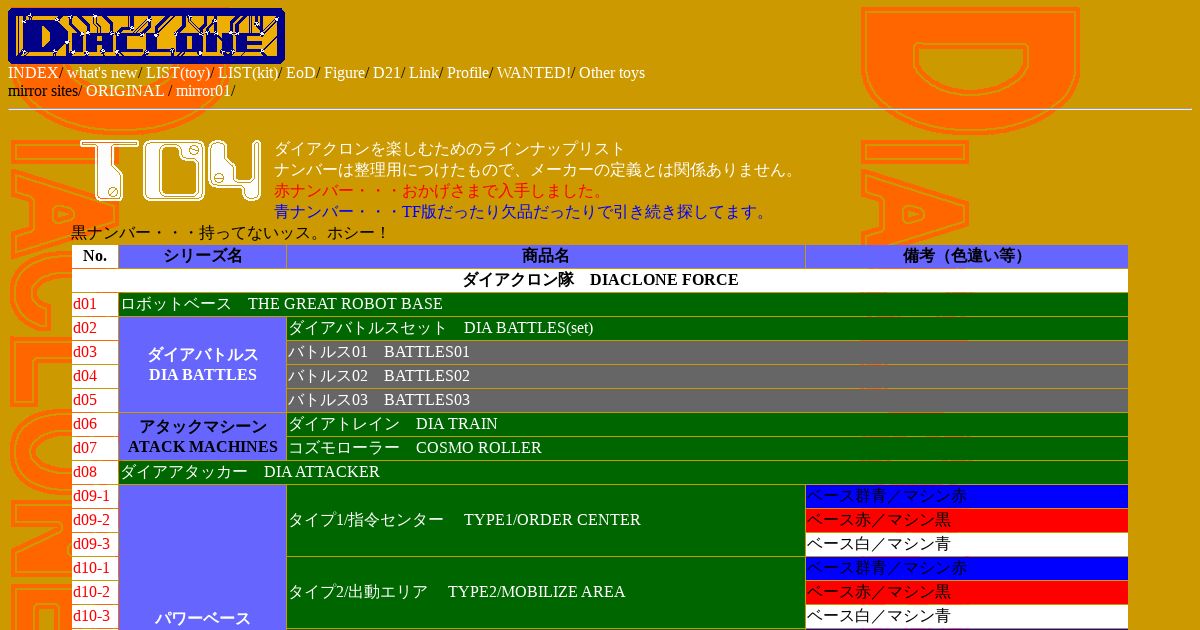
Task: Select row number d08
Action: click(x=95, y=472)
